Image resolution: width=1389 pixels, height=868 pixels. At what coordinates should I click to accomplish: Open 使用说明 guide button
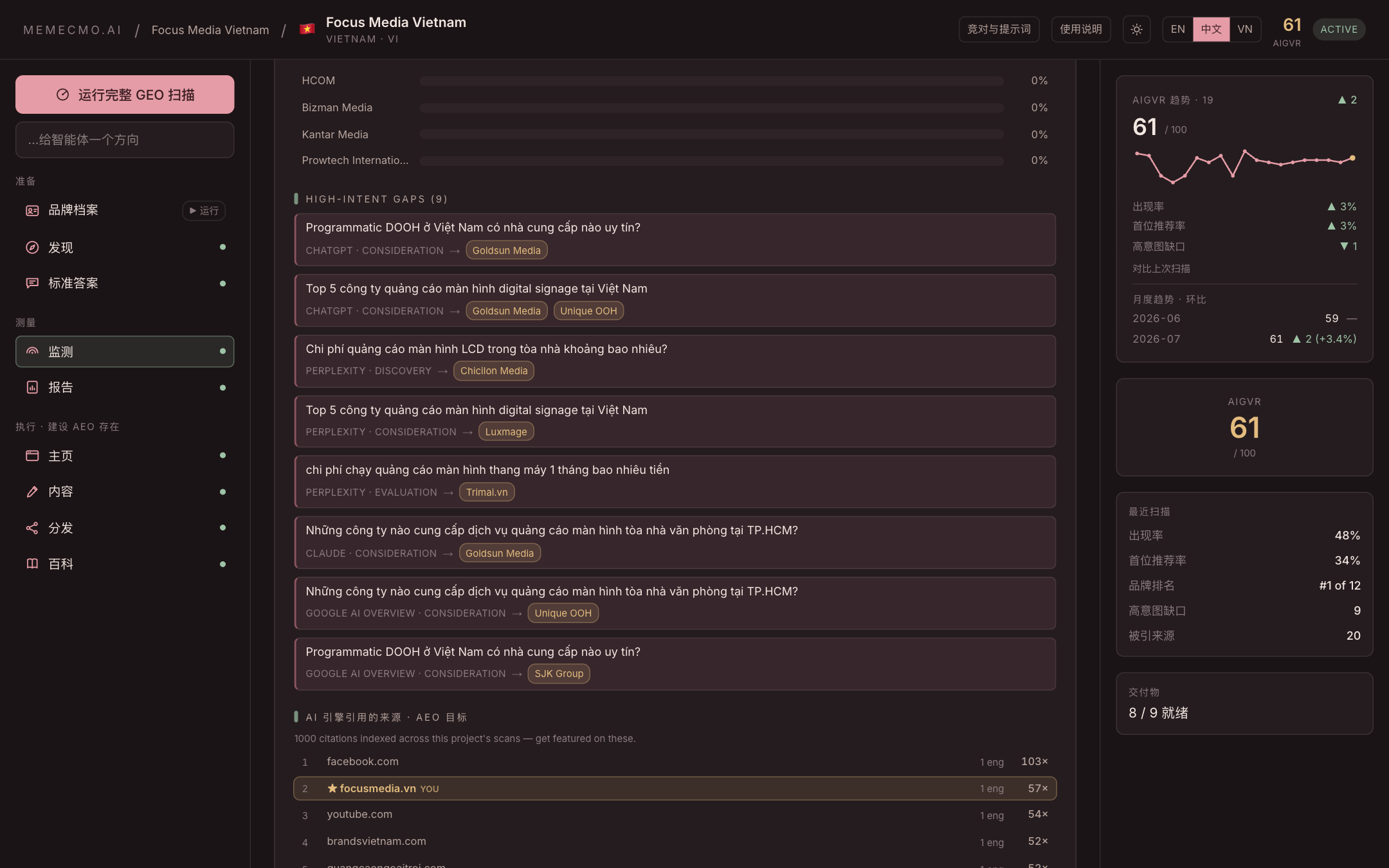tap(1080, 30)
